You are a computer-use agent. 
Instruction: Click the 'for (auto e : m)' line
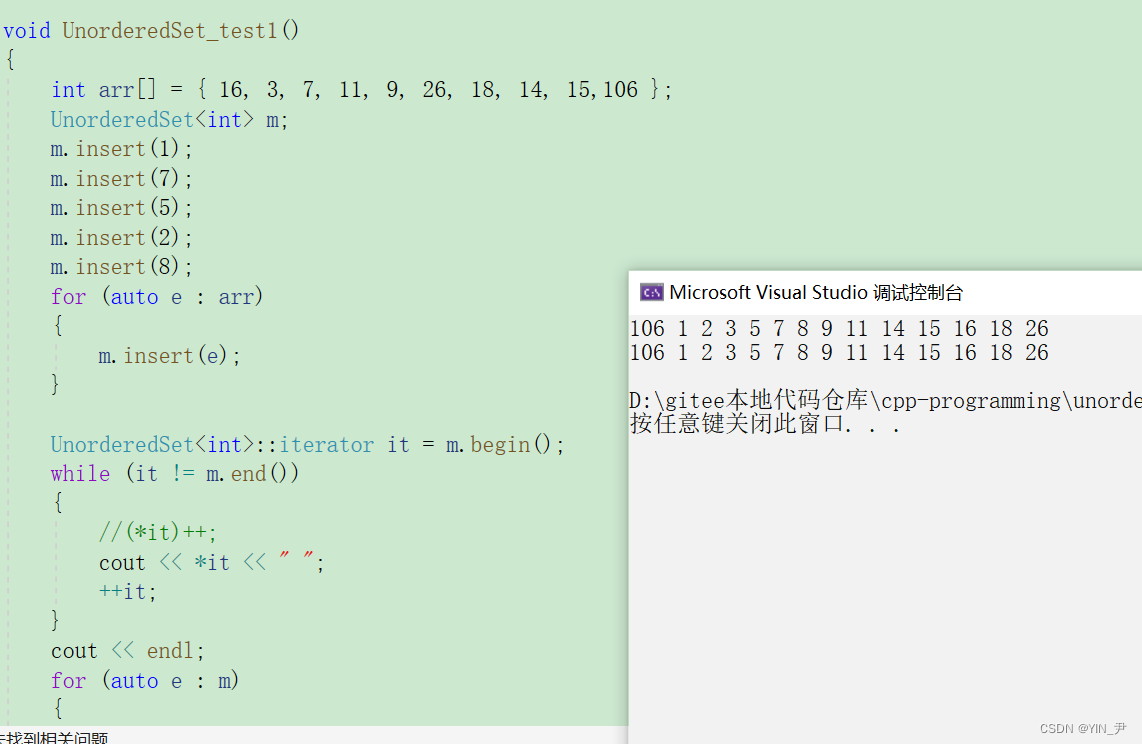[145, 681]
